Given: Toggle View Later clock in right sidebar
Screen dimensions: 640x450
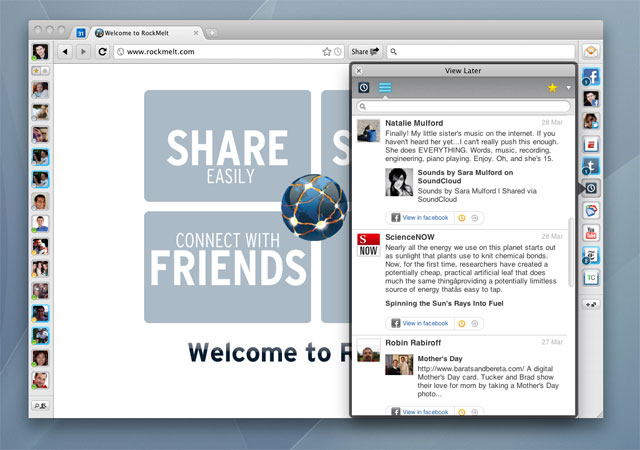Looking at the screenshot, I should click(x=591, y=188).
